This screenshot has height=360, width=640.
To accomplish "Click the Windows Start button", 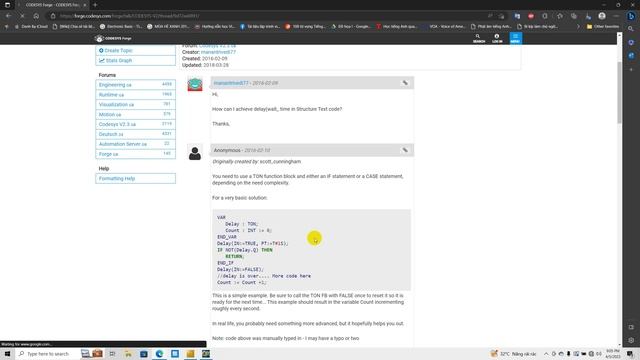I will pos(7,354).
